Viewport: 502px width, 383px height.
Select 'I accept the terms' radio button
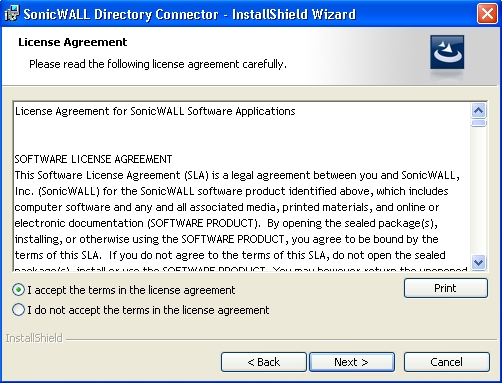tap(18, 290)
